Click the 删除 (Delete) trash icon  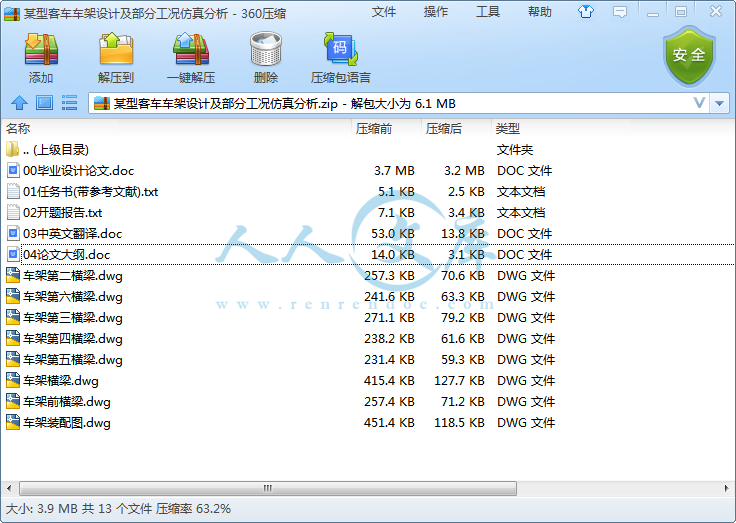tap(266, 49)
